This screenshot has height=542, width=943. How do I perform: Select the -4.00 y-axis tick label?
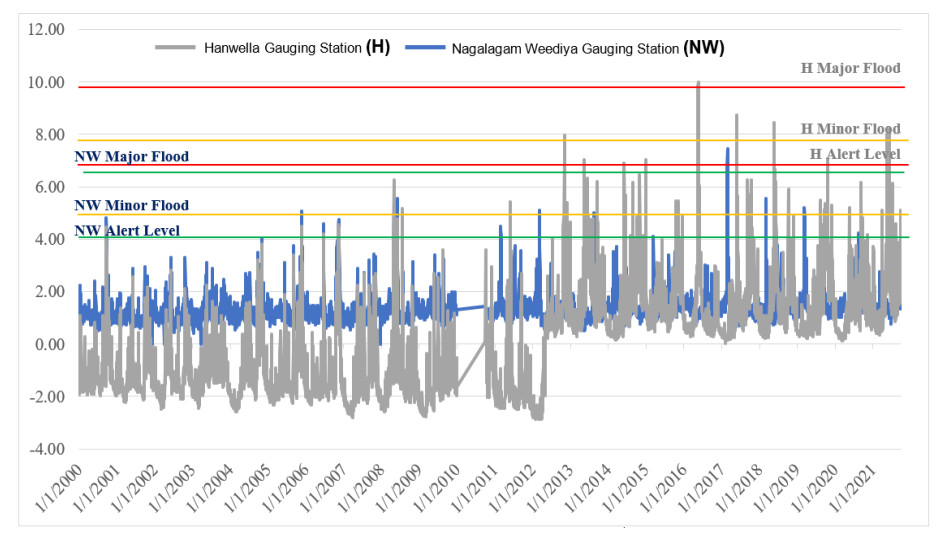point(46,450)
